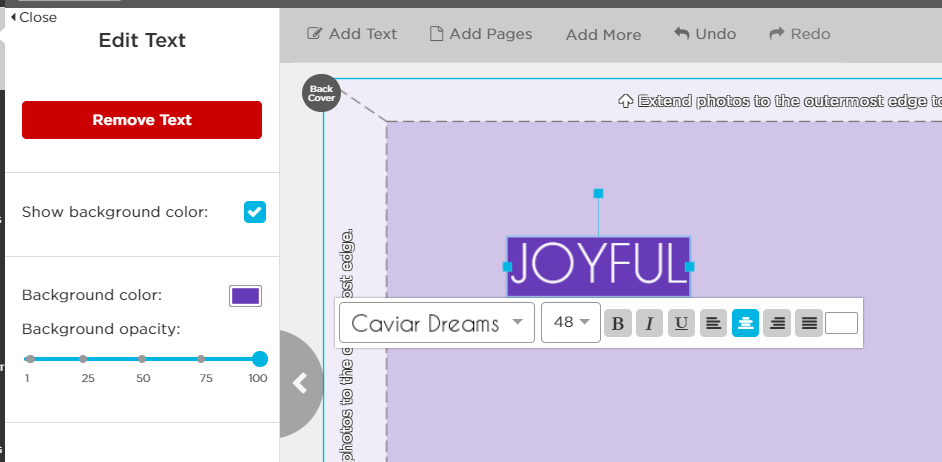Toggle underline formatting
Image resolution: width=942 pixels, height=462 pixels.
pos(681,323)
